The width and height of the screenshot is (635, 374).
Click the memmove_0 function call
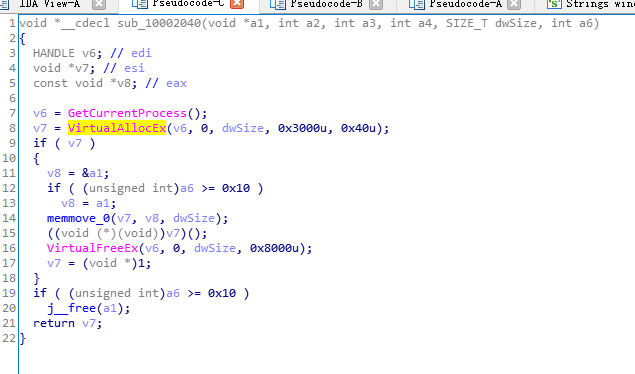pos(79,218)
